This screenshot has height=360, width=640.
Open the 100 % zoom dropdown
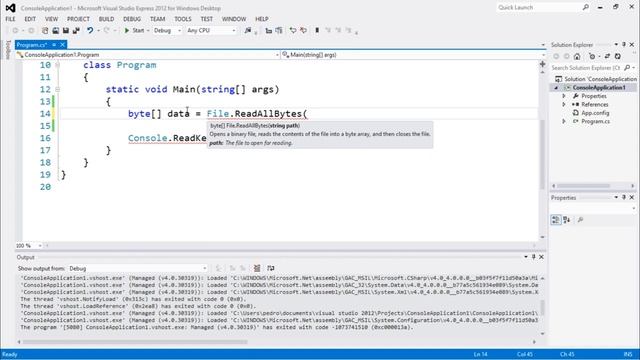click(x=40, y=246)
